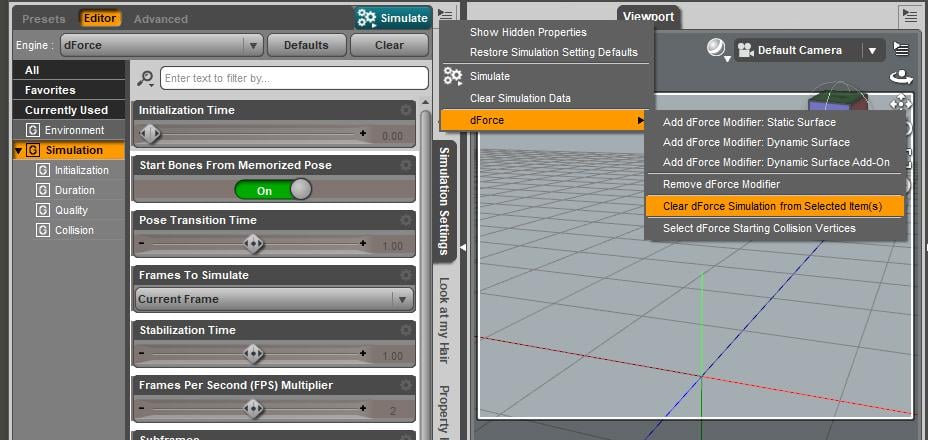Image resolution: width=928 pixels, height=440 pixels.
Task: Click the minus on Stabilization Time slider
Action: click(142, 354)
